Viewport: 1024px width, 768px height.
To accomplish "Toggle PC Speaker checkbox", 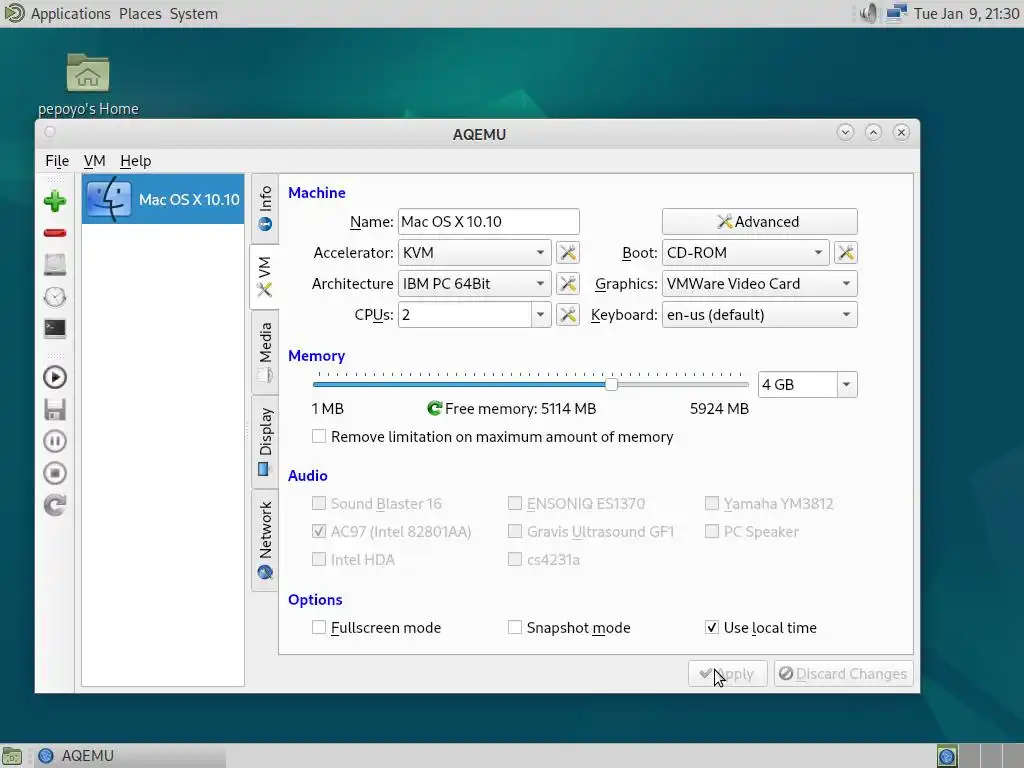I will pos(712,532).
